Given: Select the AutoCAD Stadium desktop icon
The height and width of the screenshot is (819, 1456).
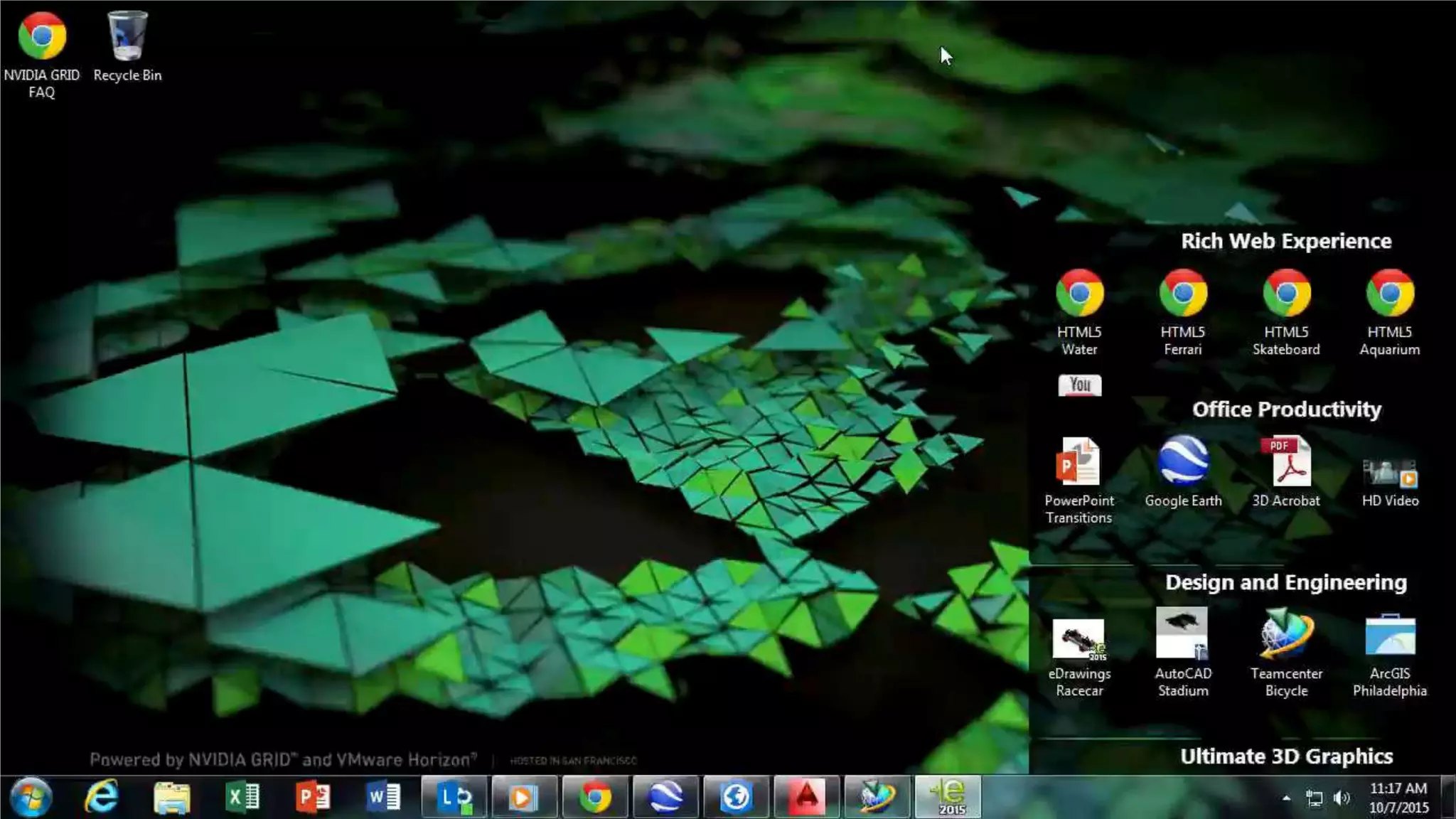Looking at the screenshot, I should pos(1182,633).
